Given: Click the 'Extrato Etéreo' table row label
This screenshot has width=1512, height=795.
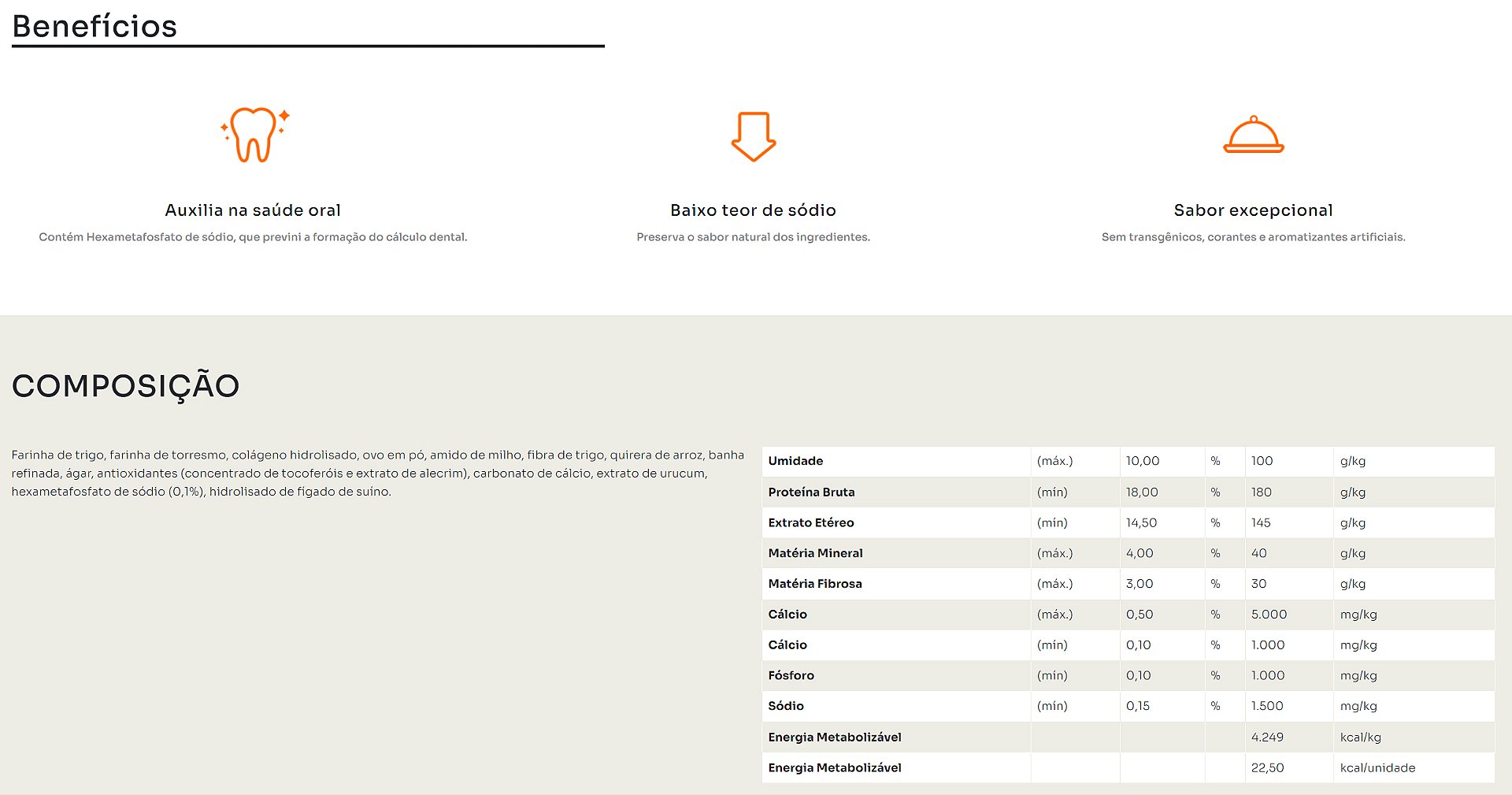Looking at the screenshot, I should 810,522.
